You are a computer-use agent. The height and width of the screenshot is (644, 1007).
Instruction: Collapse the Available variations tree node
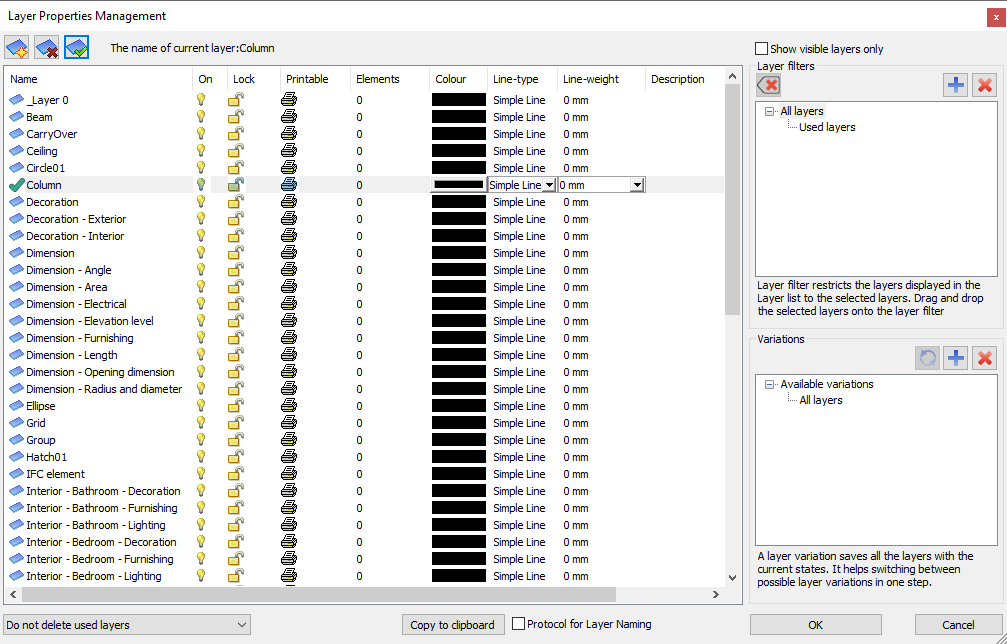[x=769, y=384]
